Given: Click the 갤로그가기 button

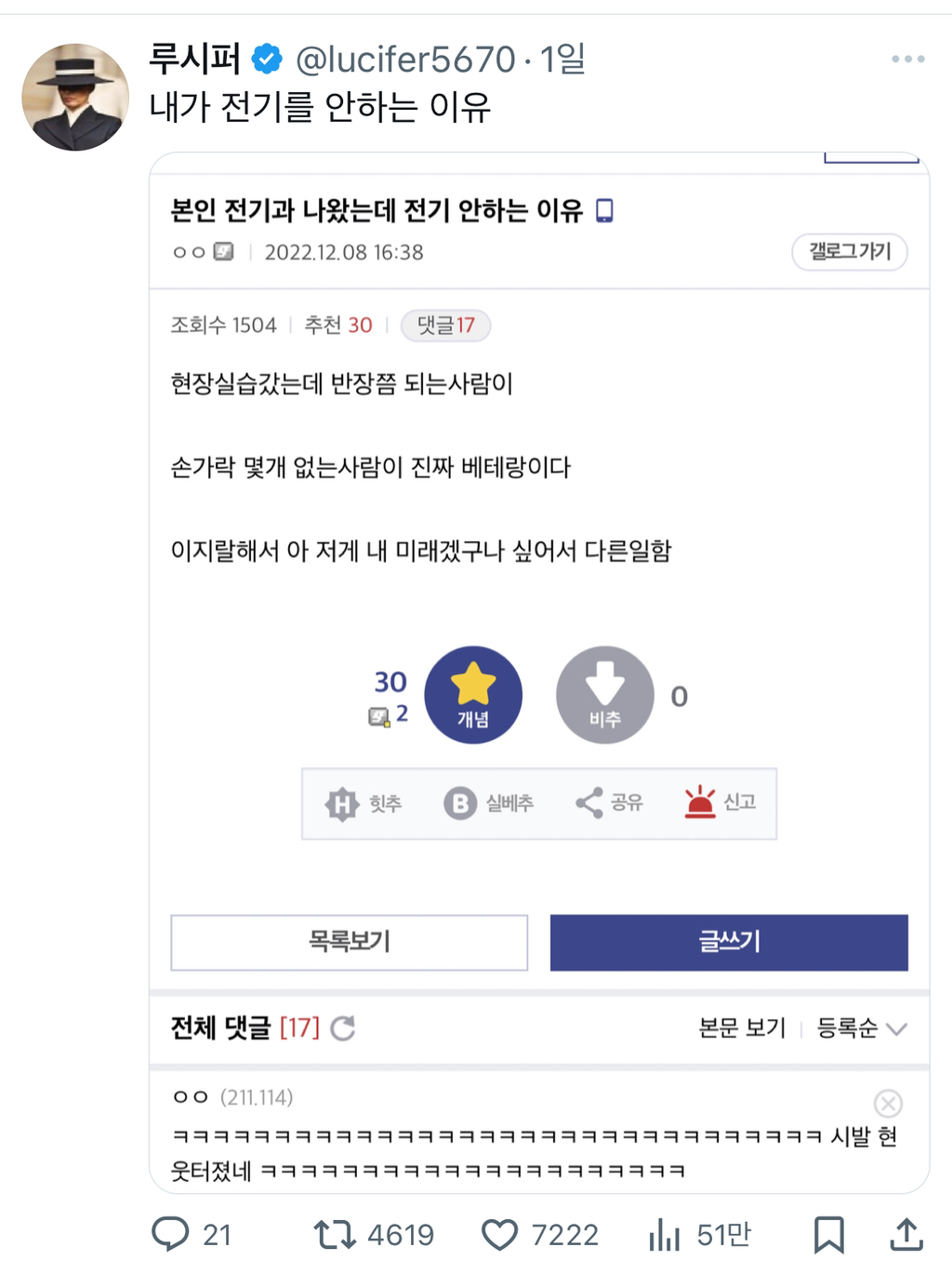Looking at the screenshot, I should pos(850,251).
